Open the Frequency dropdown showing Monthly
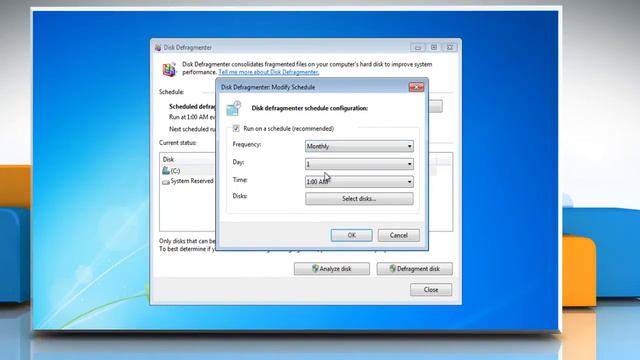The image size is (640, 360). (x=359, y=146)
